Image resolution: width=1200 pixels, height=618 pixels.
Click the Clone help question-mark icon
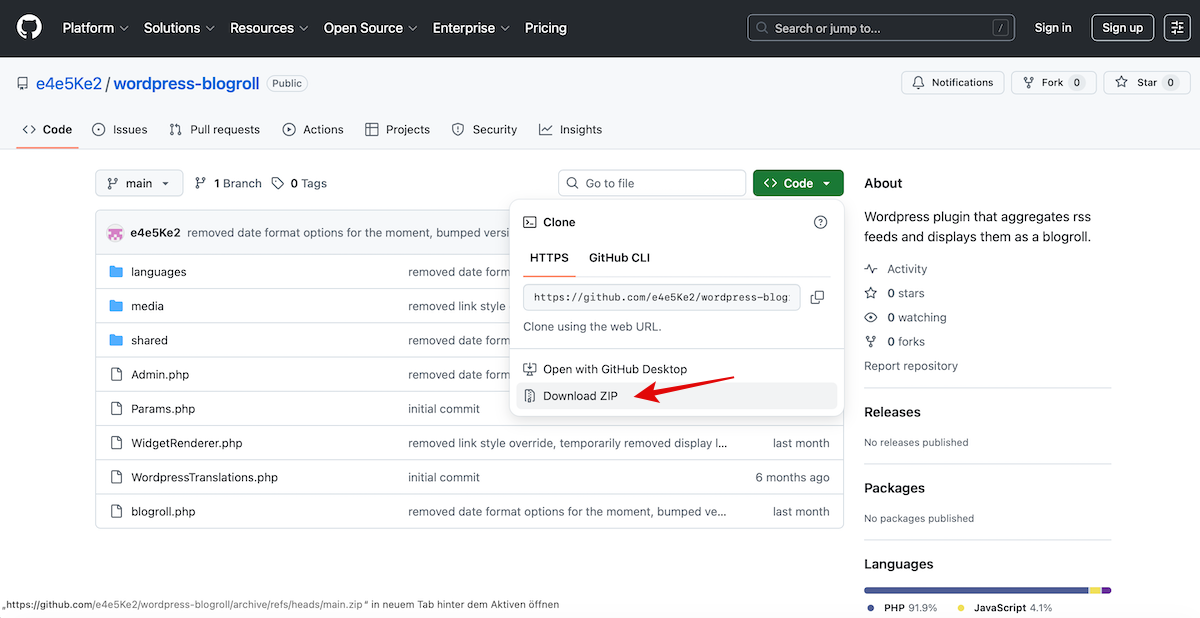click(x=821, y=222)
